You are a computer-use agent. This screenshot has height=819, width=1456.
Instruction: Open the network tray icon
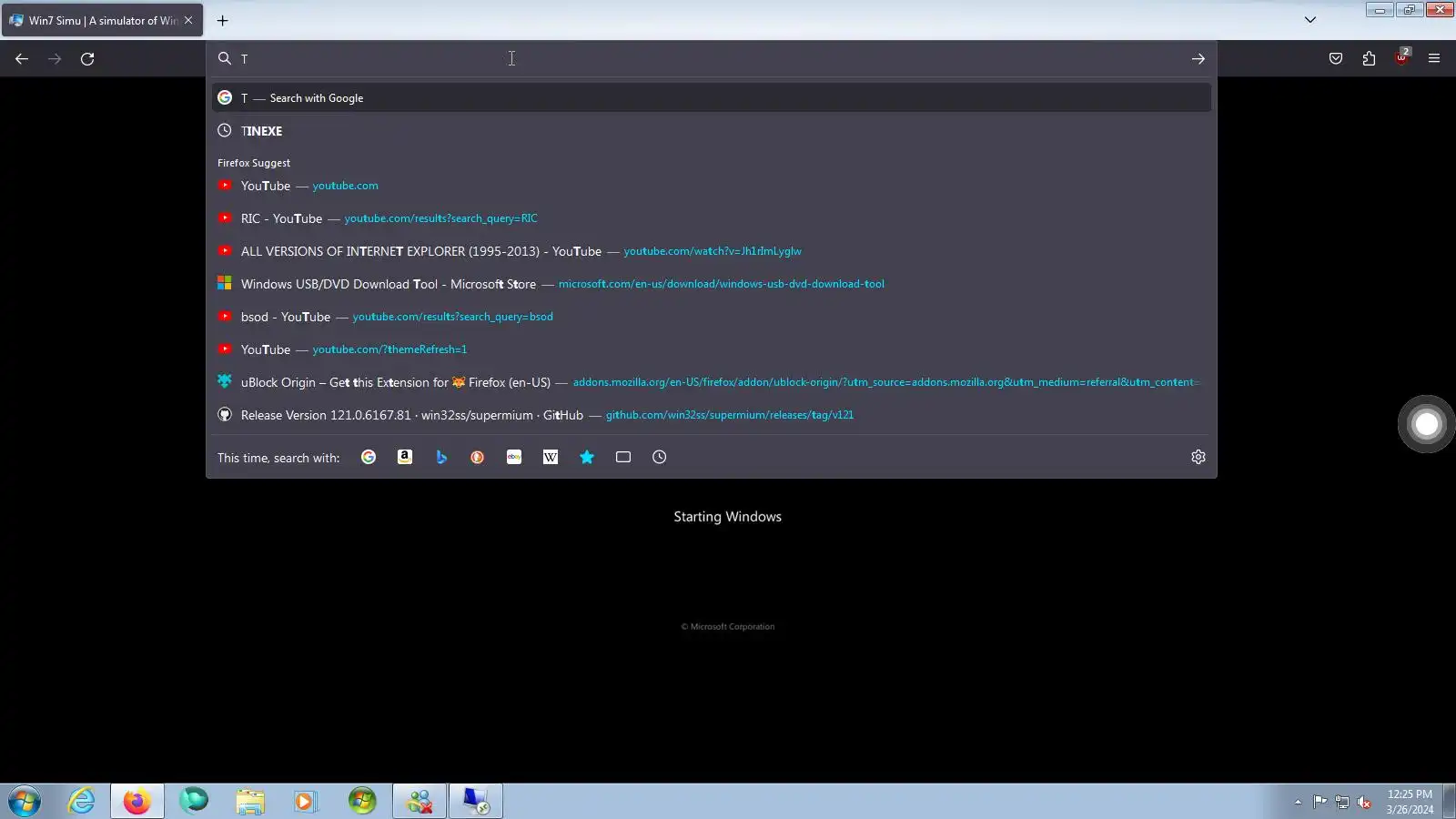(x=1342, y=802)
